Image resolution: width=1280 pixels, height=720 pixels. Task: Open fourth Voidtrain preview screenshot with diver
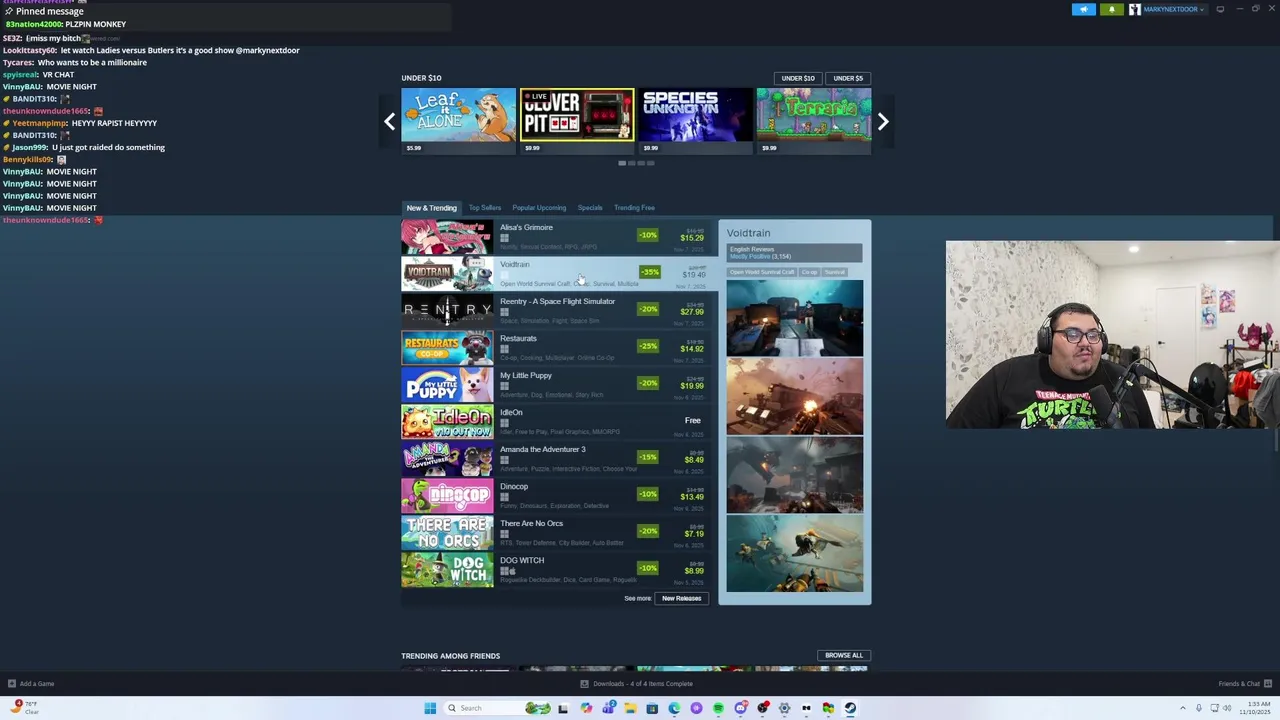click(794, 554)
